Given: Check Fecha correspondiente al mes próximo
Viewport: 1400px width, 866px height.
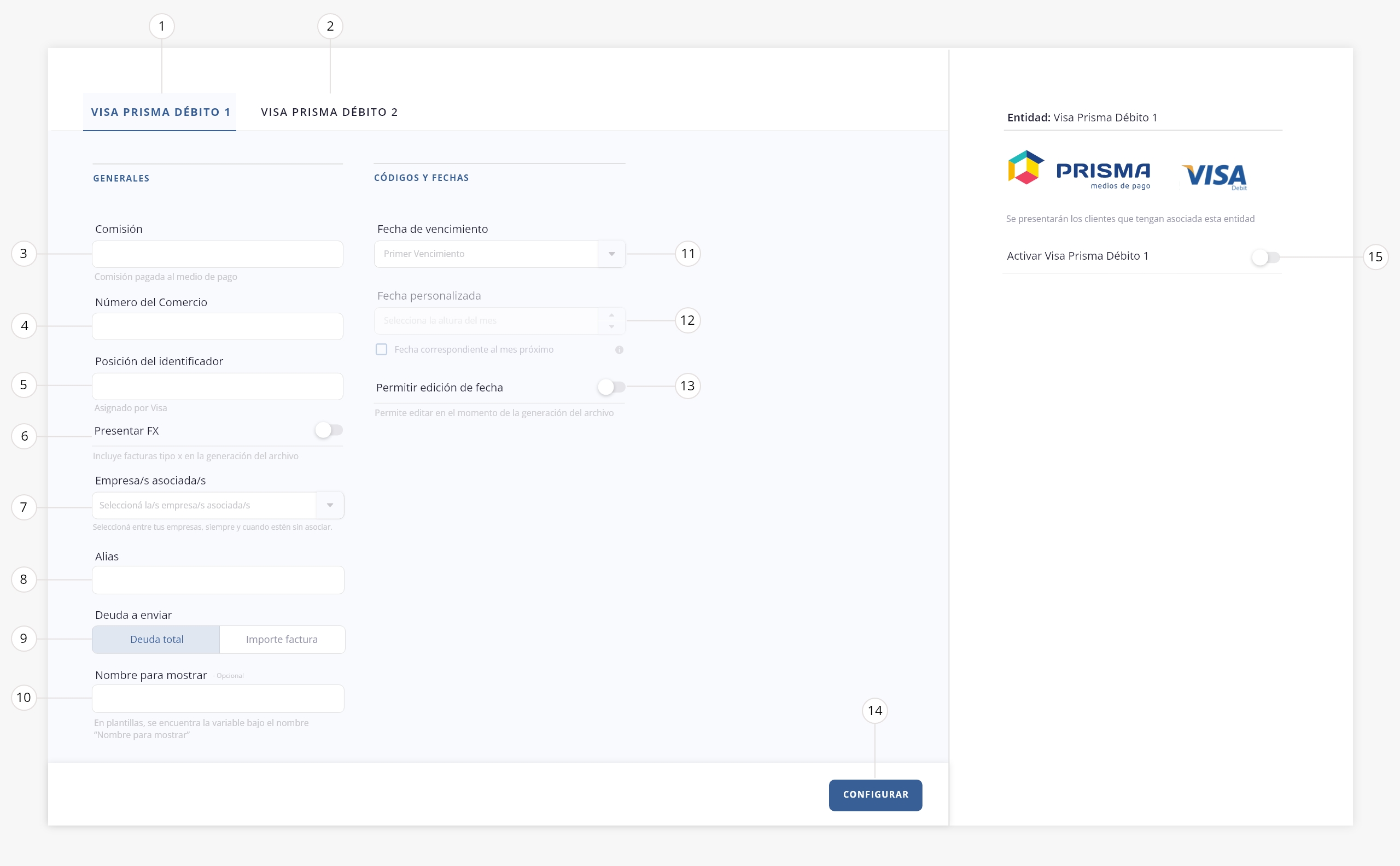Looking at the screenshot, I should point(382,349).
